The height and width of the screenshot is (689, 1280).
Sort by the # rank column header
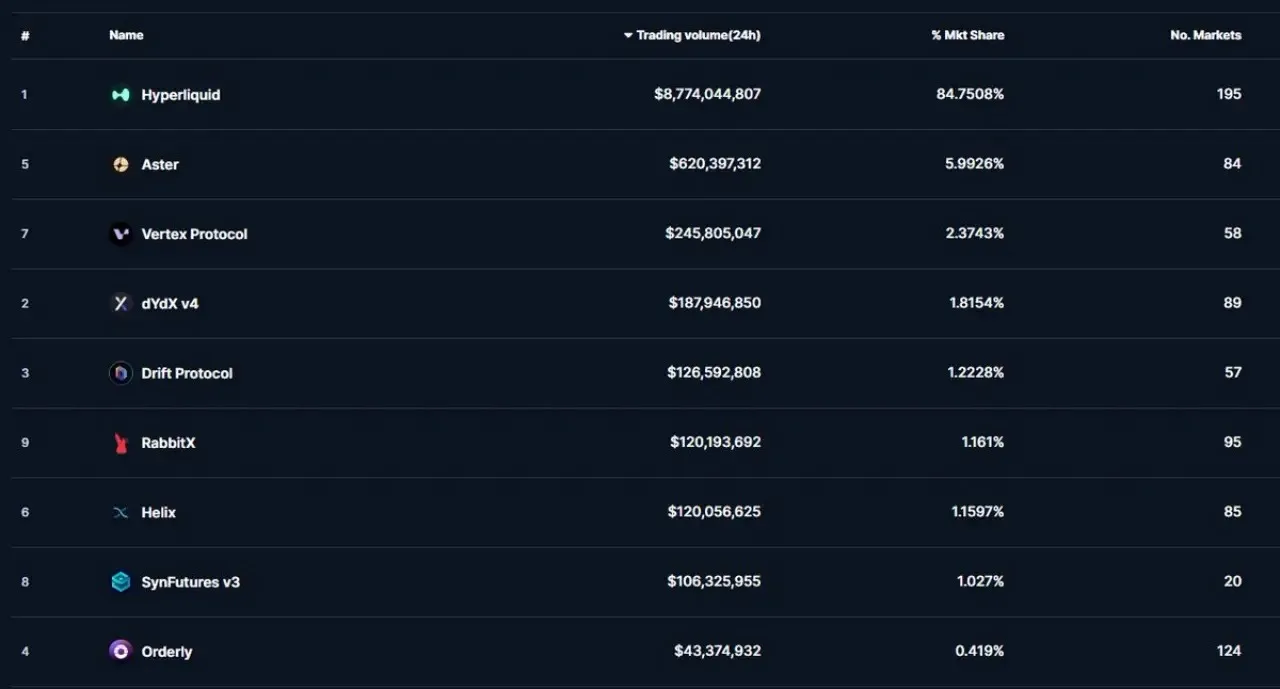pos(25,35)
